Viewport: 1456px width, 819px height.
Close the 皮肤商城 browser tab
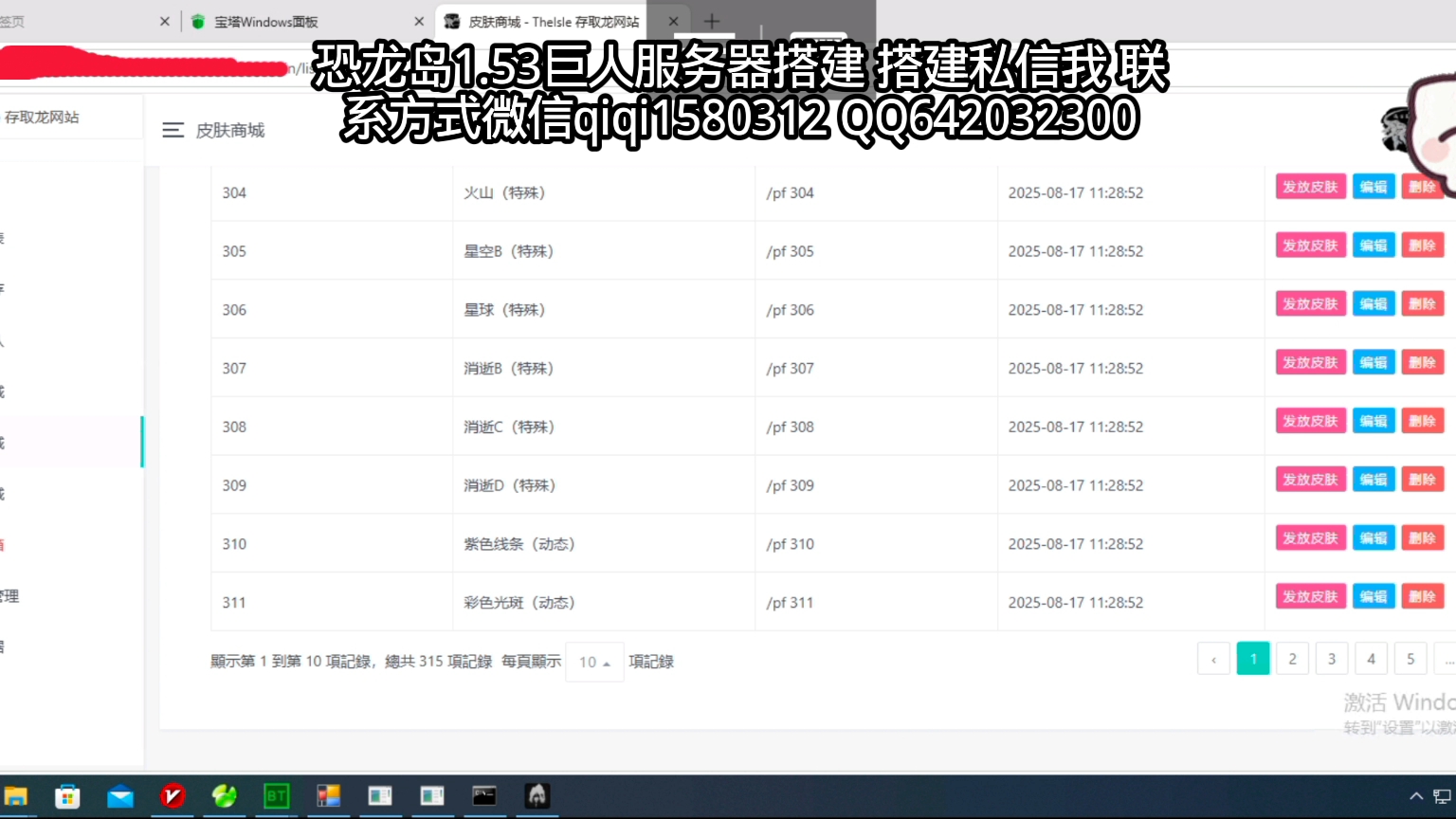(673, 21)
